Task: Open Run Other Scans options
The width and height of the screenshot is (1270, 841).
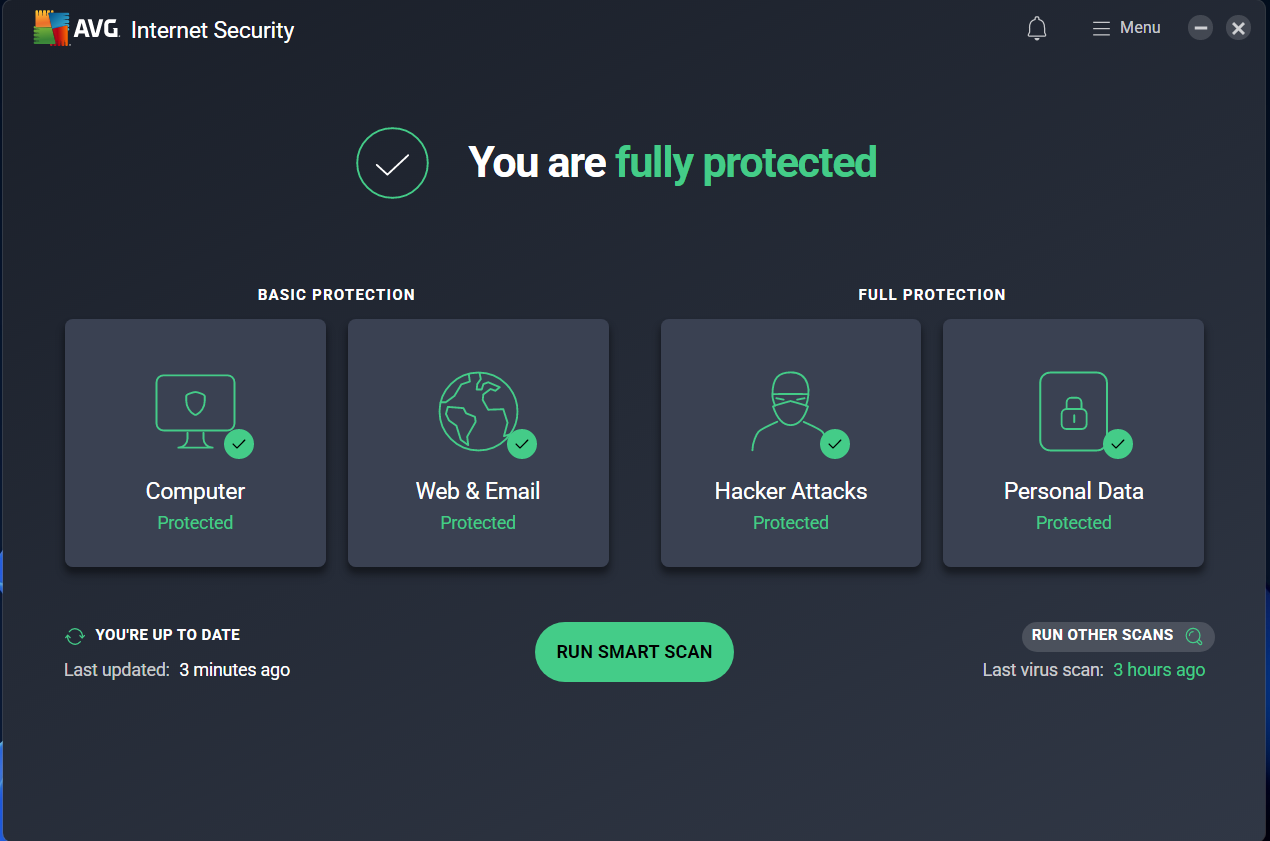Action: click(x=1118, y=636)
